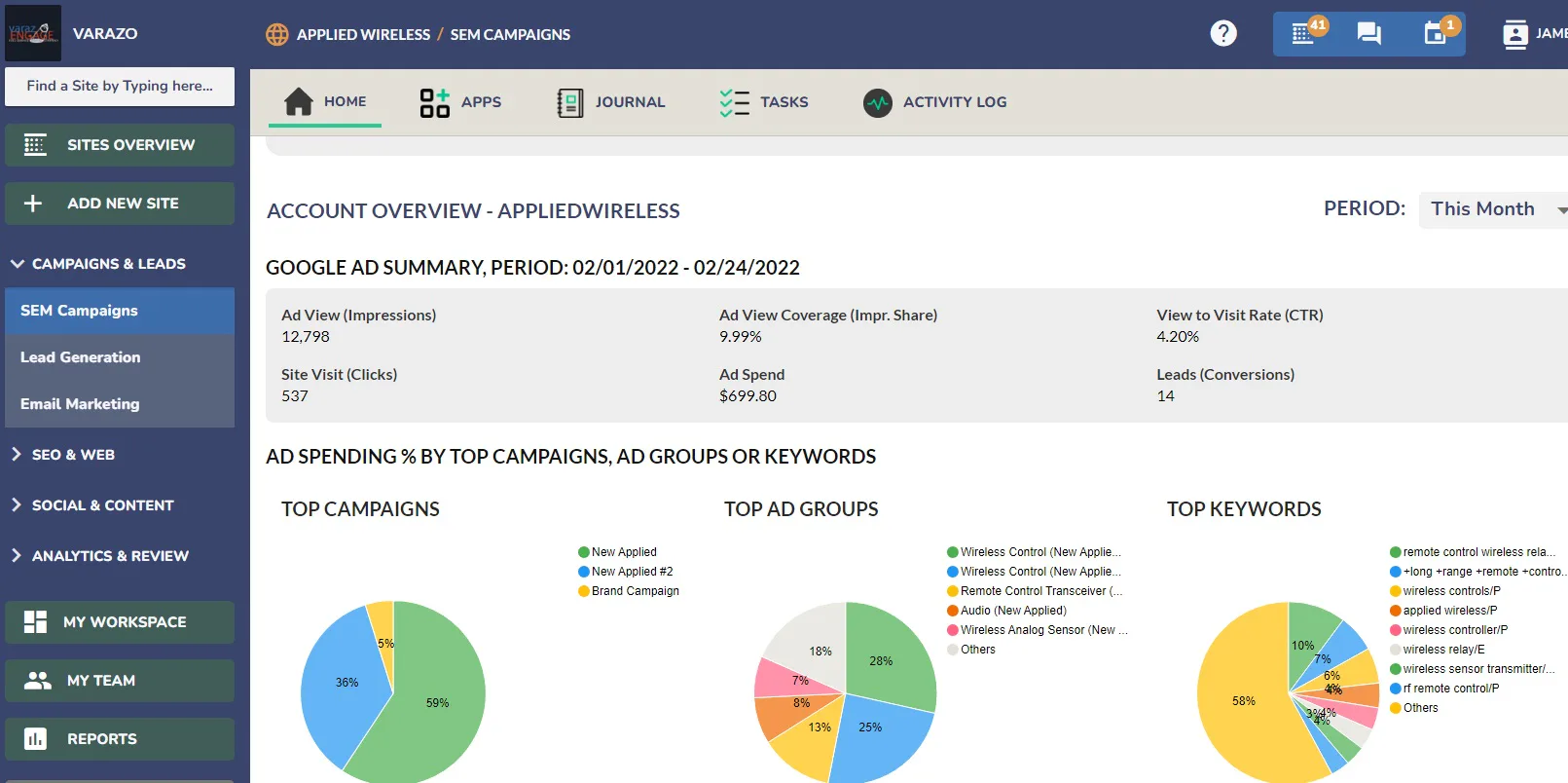This screenshot has height=783, width=1568.
Task: Switch to the Activity Log tab
Action: [935, 102]
